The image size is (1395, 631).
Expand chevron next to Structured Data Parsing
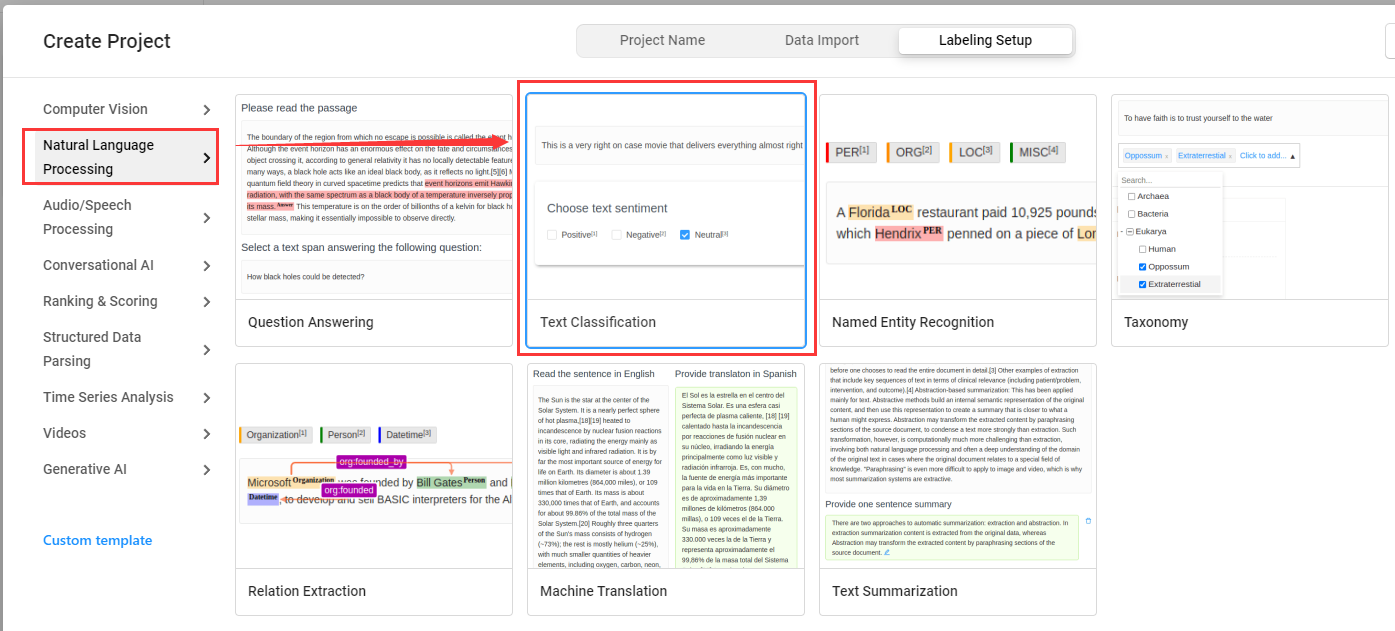click(207, 350)
